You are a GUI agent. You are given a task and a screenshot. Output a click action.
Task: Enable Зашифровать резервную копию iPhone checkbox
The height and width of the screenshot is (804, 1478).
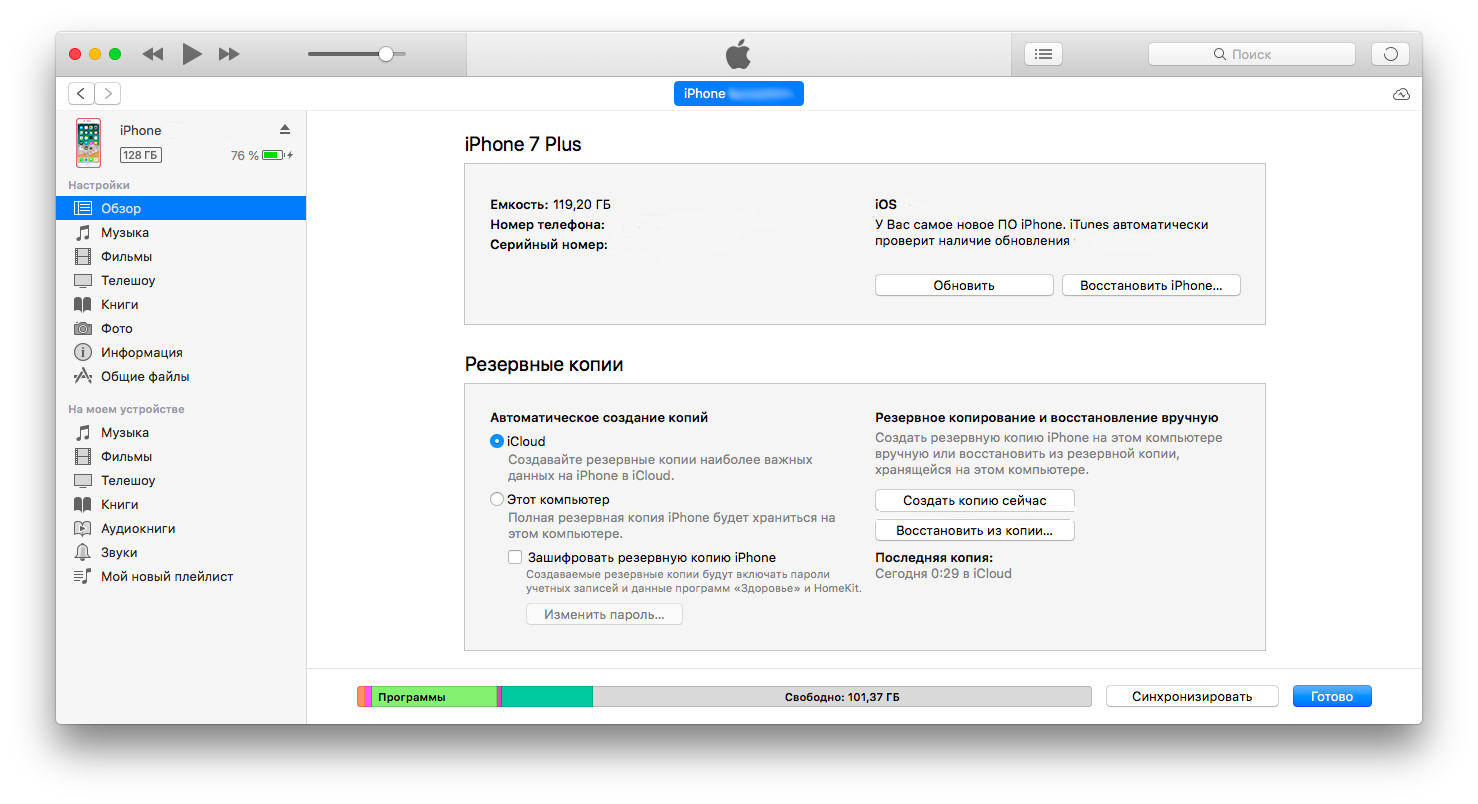click(515, 557)
